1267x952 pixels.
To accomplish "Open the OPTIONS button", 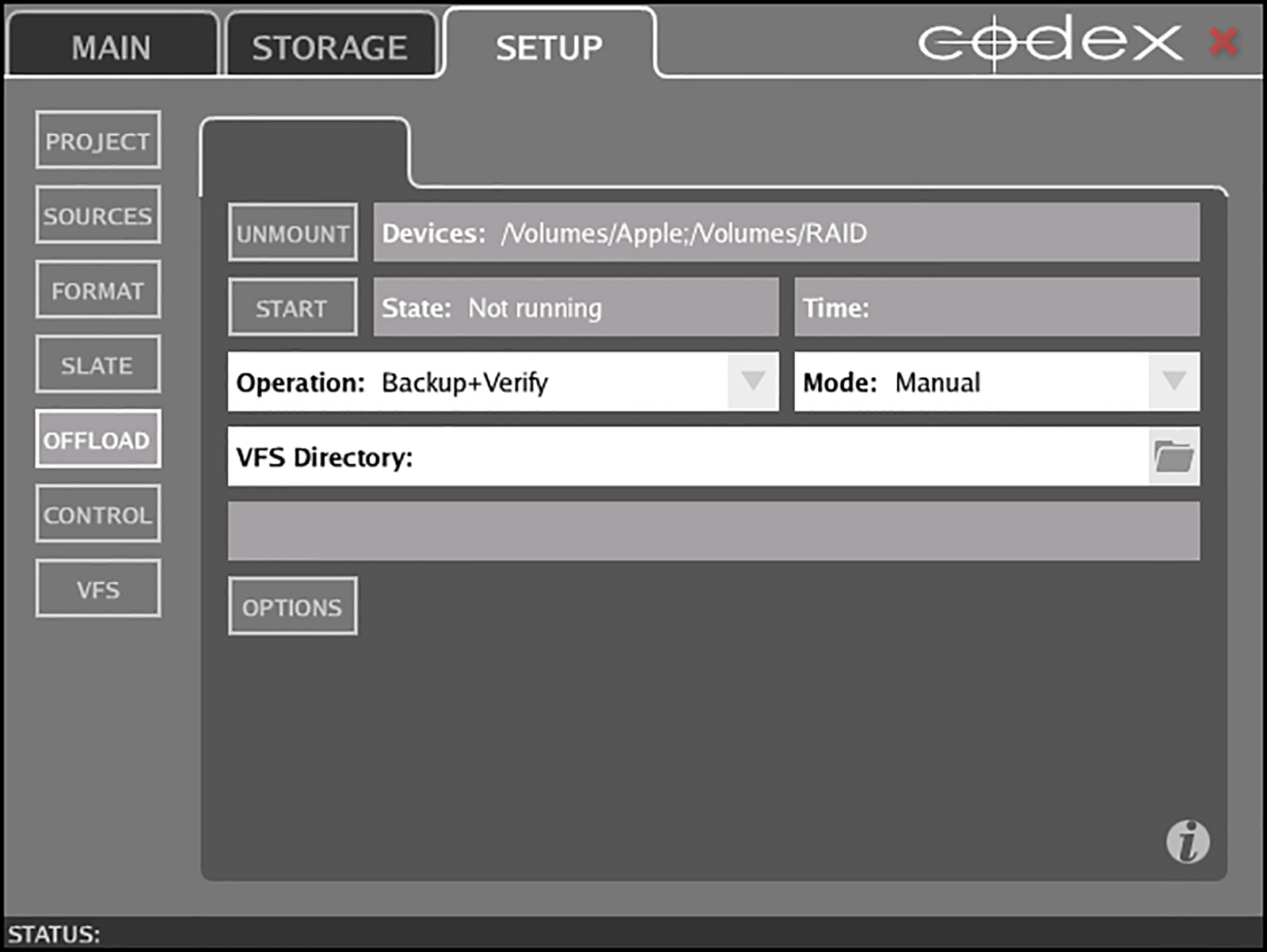I will pyautogui.click(x=293, y=606).
